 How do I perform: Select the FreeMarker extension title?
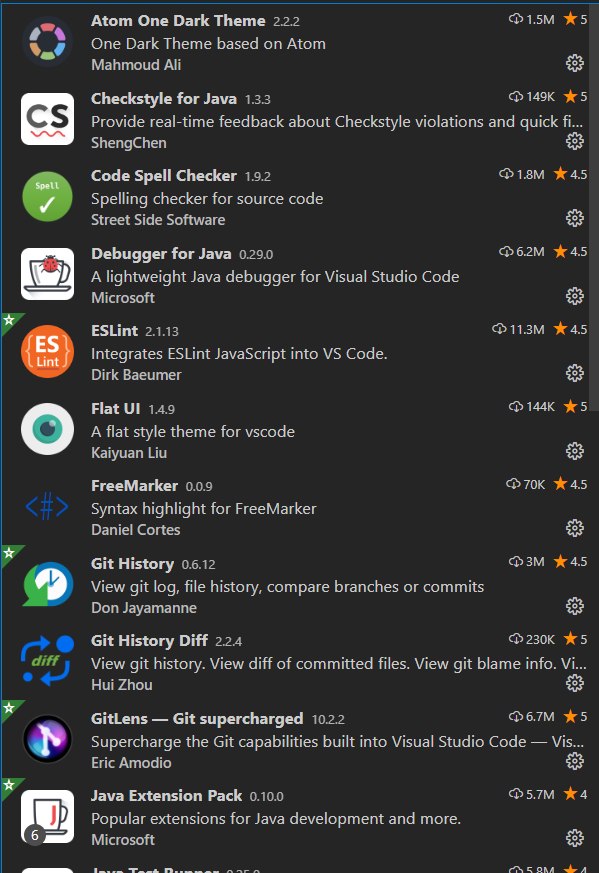click(135, 485)
